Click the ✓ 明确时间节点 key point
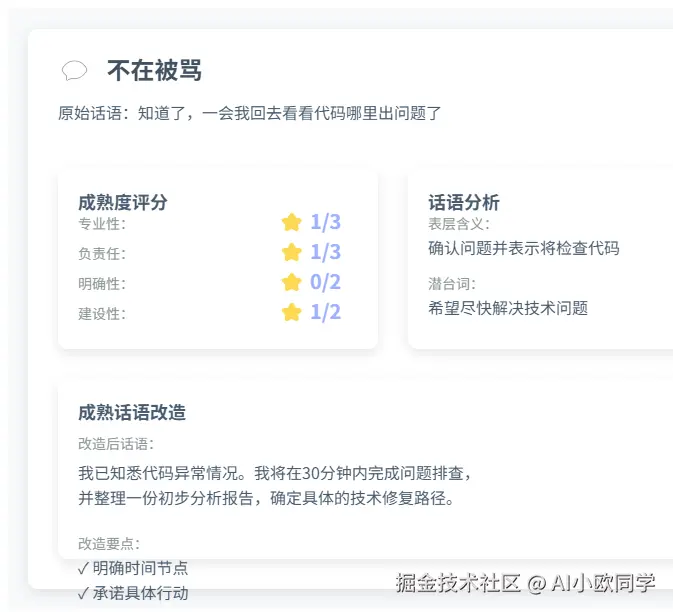The width and height of the screenshot is (673, 612). click(133, 568)
